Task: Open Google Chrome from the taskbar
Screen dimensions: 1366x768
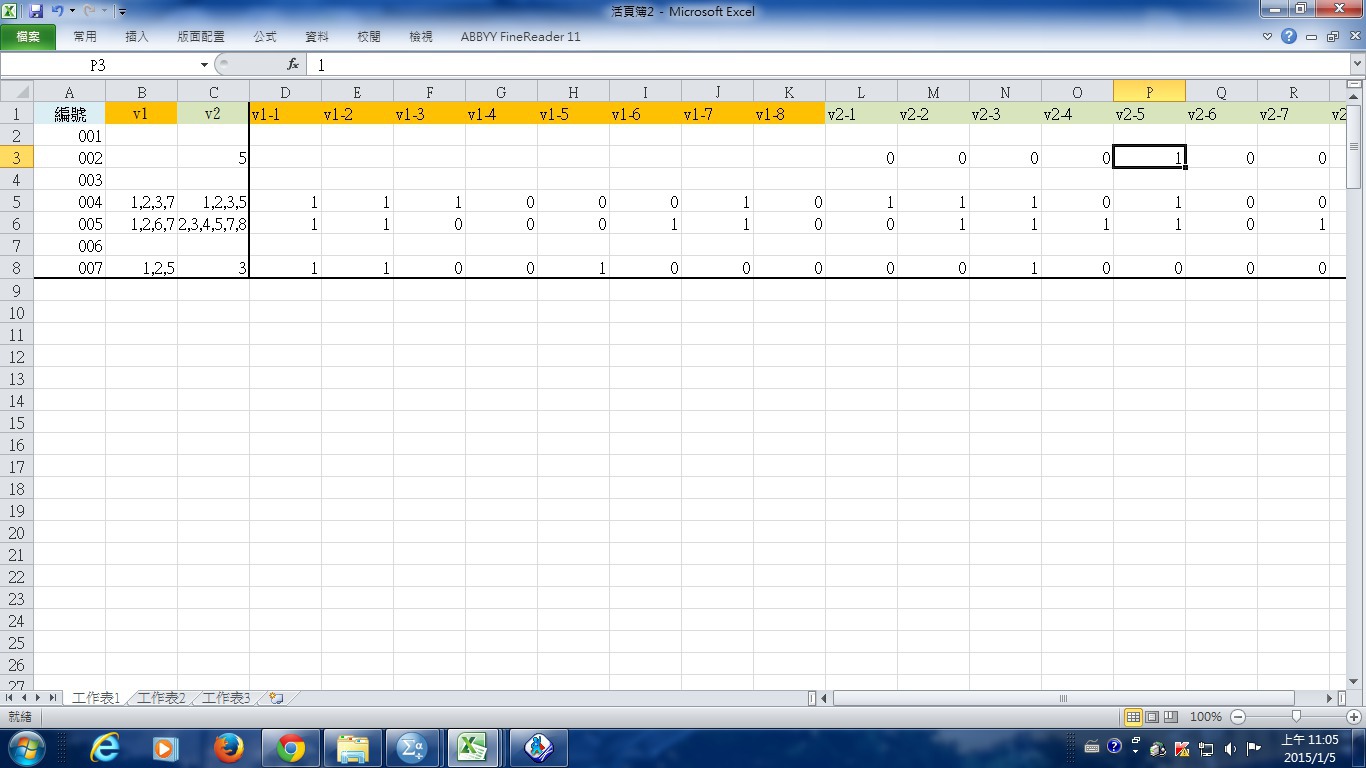Action: tap(291, 747)
